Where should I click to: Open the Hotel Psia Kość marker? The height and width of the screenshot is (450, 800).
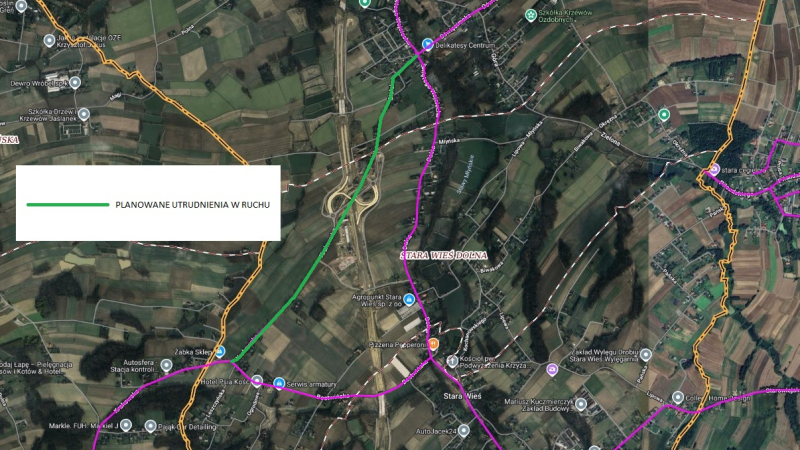(x=257, y=381)
